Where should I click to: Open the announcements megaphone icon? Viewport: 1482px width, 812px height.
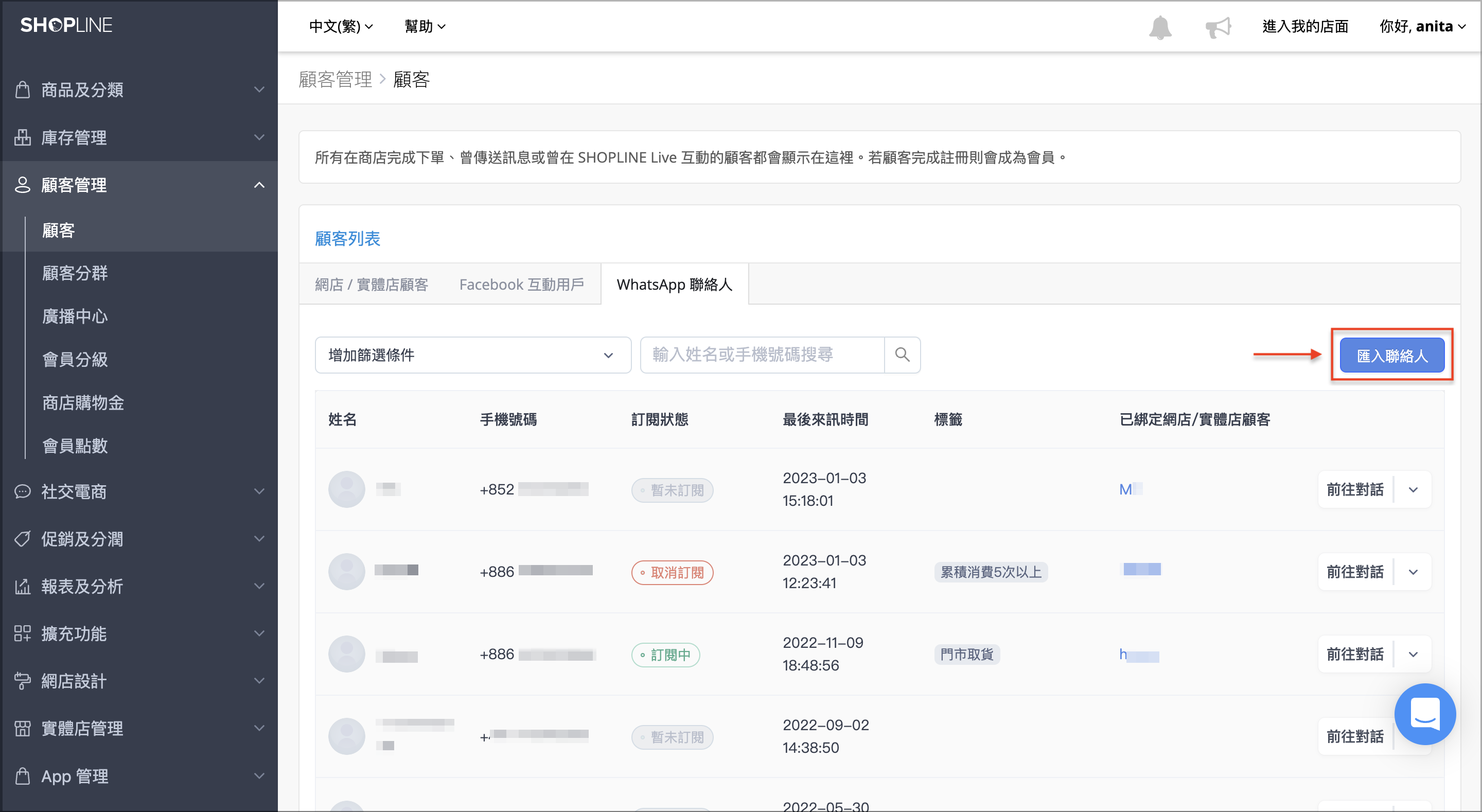(1218, 27)
